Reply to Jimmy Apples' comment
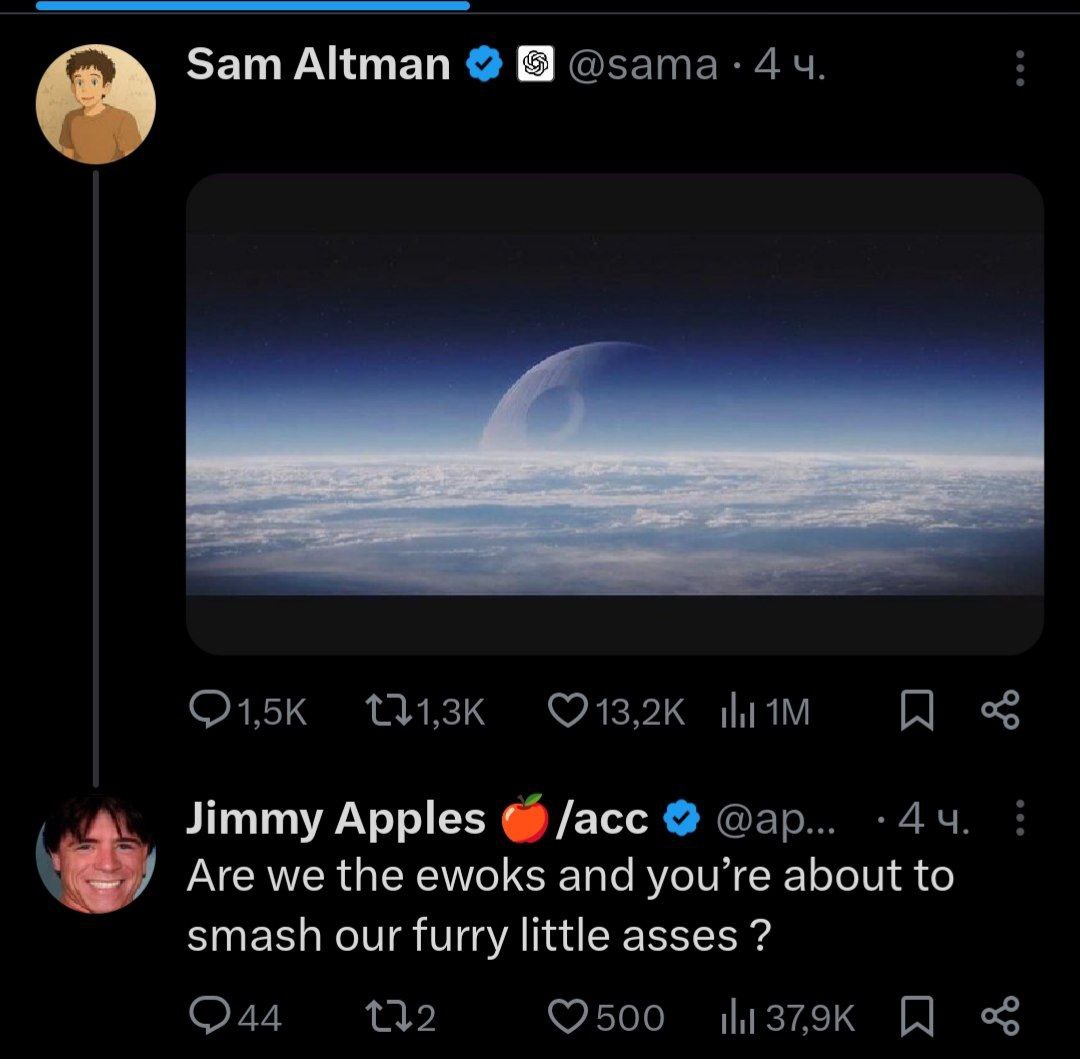 pyautogui.click(x=208, y=1017)
